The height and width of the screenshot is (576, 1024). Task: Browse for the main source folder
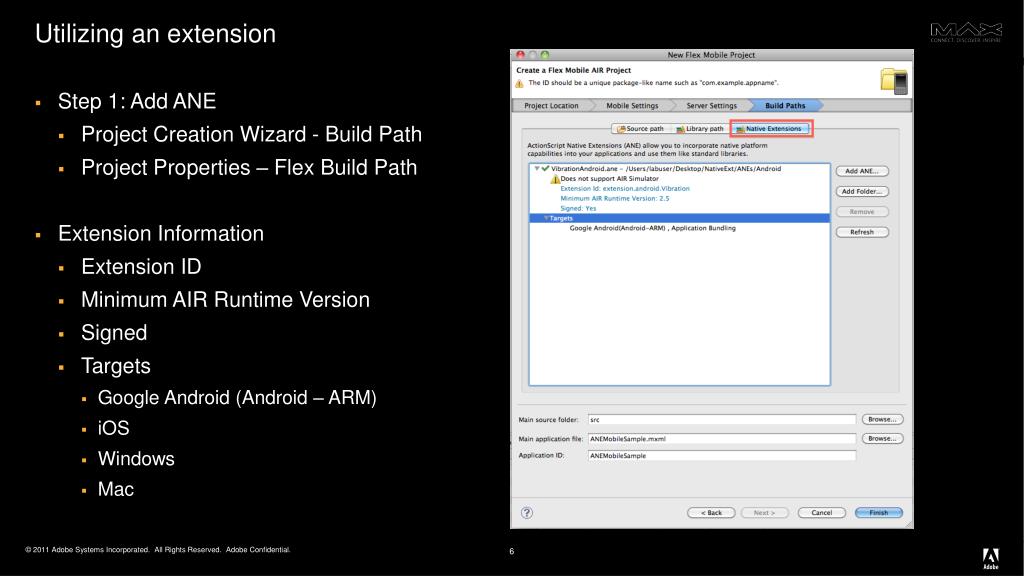pyautogui.click(x=882, y=419)
